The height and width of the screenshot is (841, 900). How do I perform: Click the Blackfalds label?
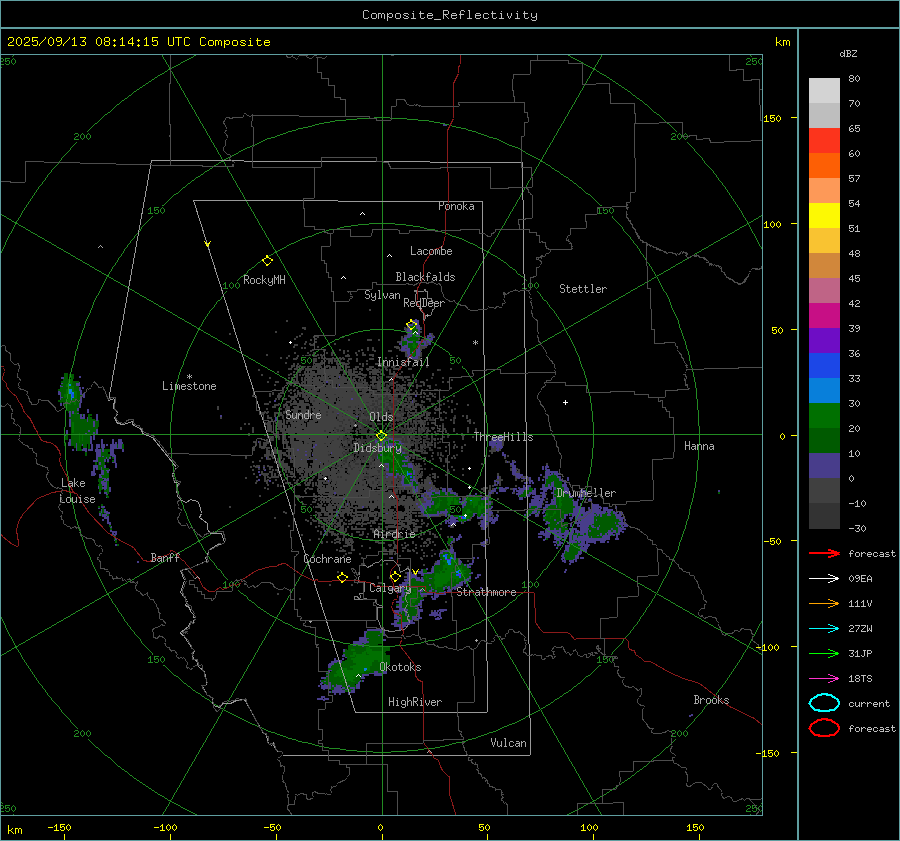pyautogui.click(x=425, y=277)
